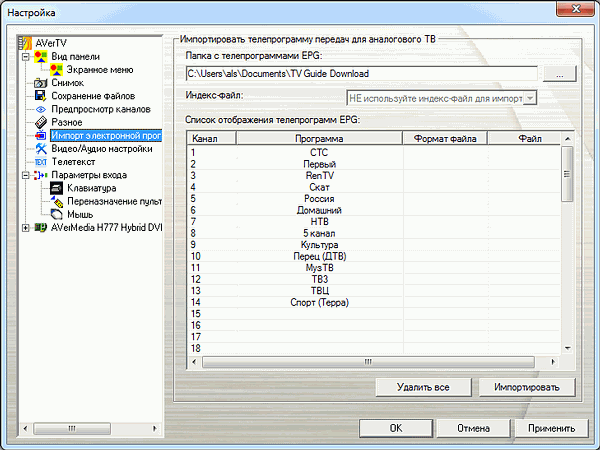Select the Скат channel row
Image resolution: width=600 pixels, height=450 pixels.
coord(374,187)
